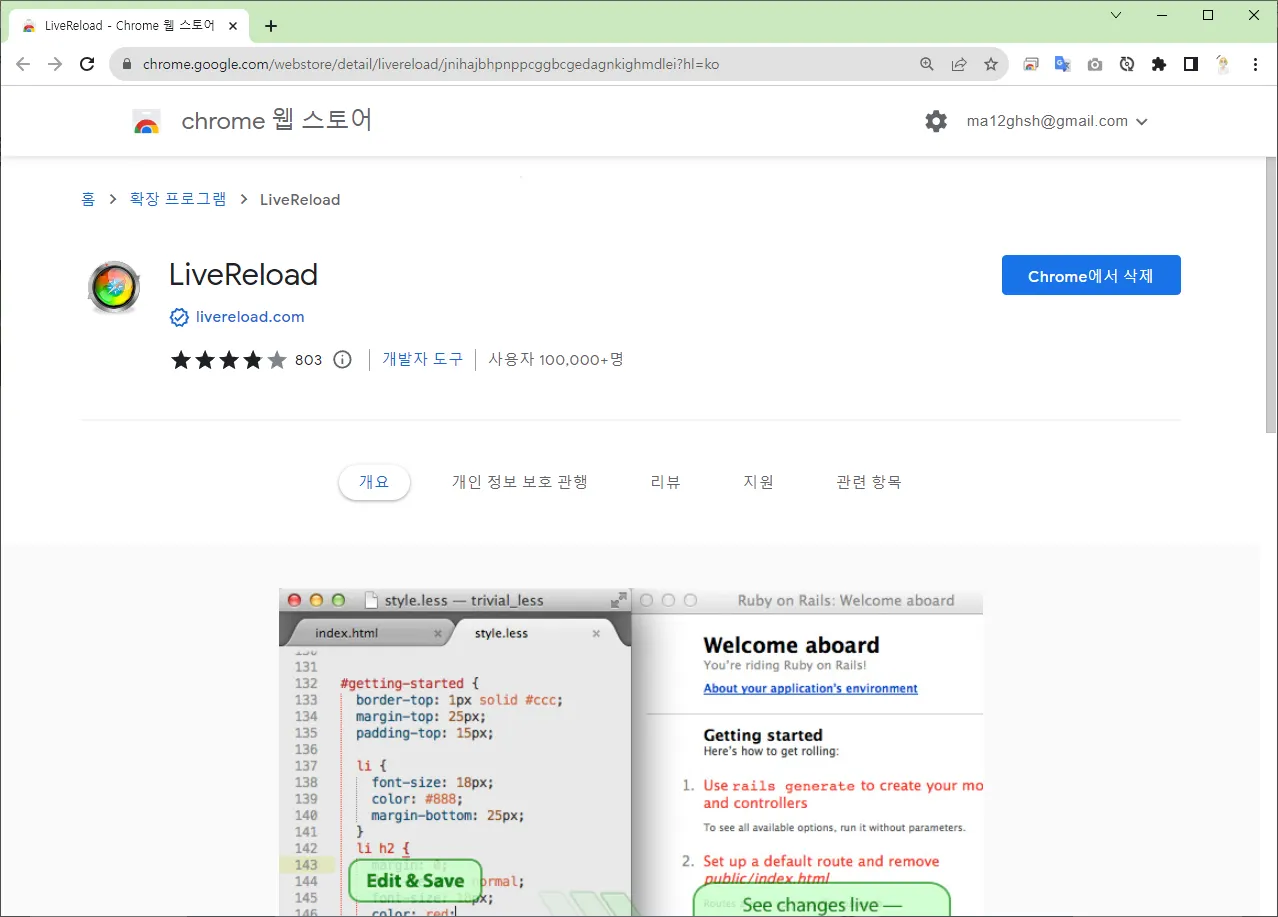Image resolution: width=1278 pixels, height=917 pixels.
Task: Click the LiveReload heading text
Action: pos(243,275)
